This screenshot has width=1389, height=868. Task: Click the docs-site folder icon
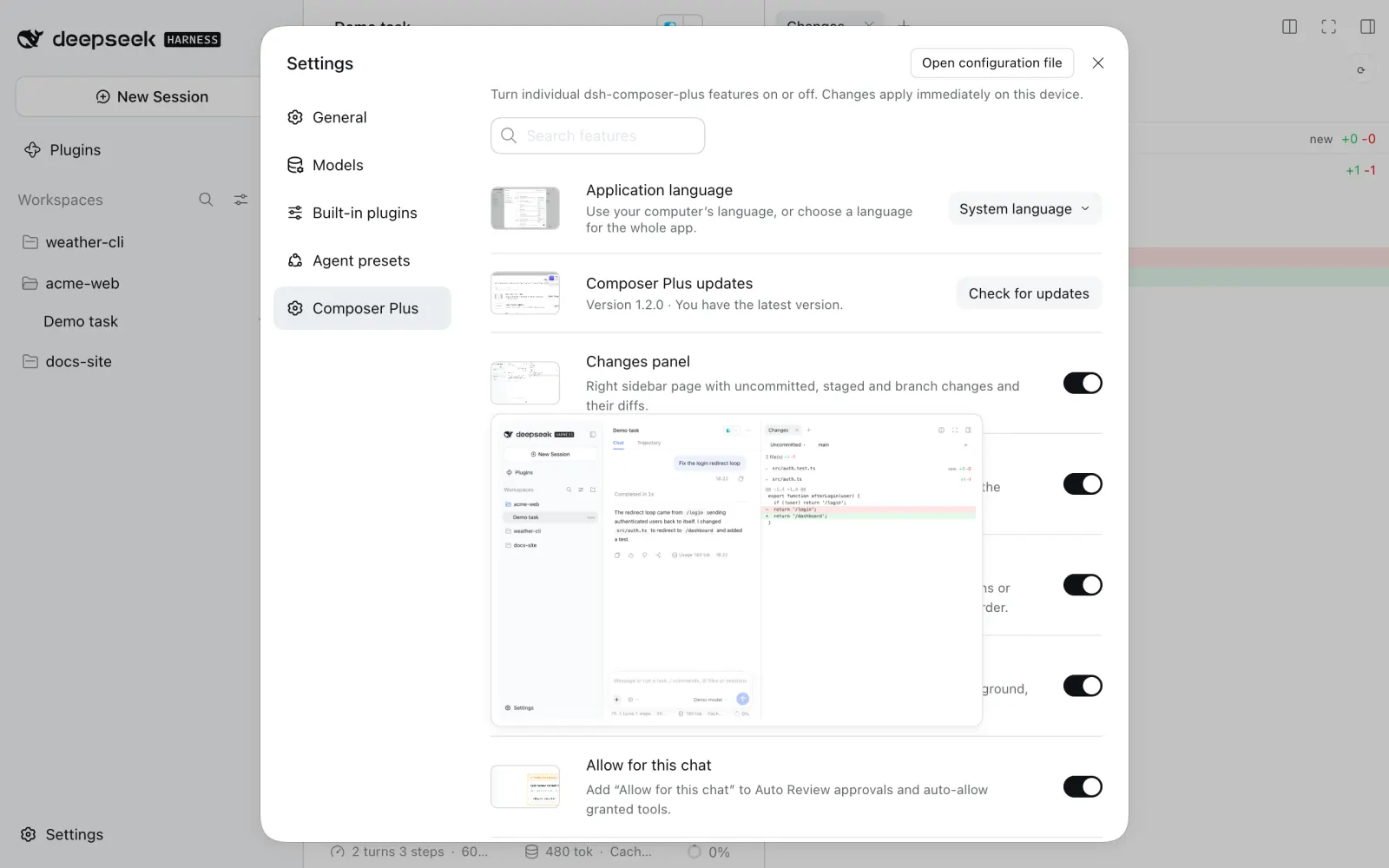tap(30, 361)
